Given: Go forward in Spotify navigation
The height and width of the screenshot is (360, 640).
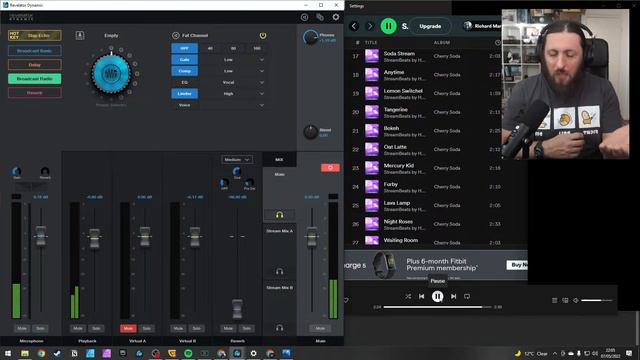Looking at the screenshot, I should click(370, 26).
